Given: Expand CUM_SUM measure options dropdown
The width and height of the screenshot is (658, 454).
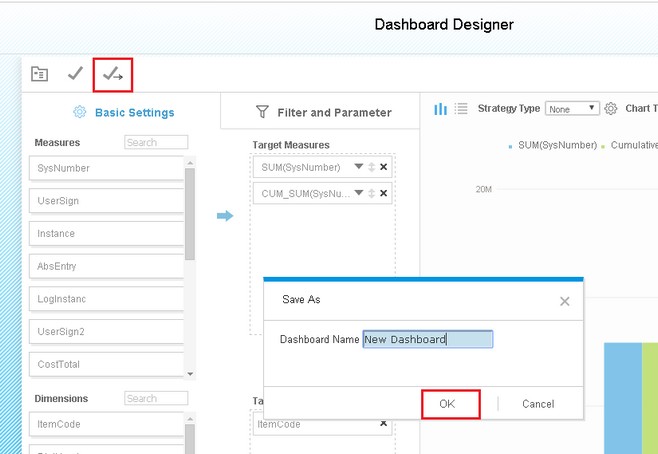Looking at the screenshot, I should pos(359,193).
